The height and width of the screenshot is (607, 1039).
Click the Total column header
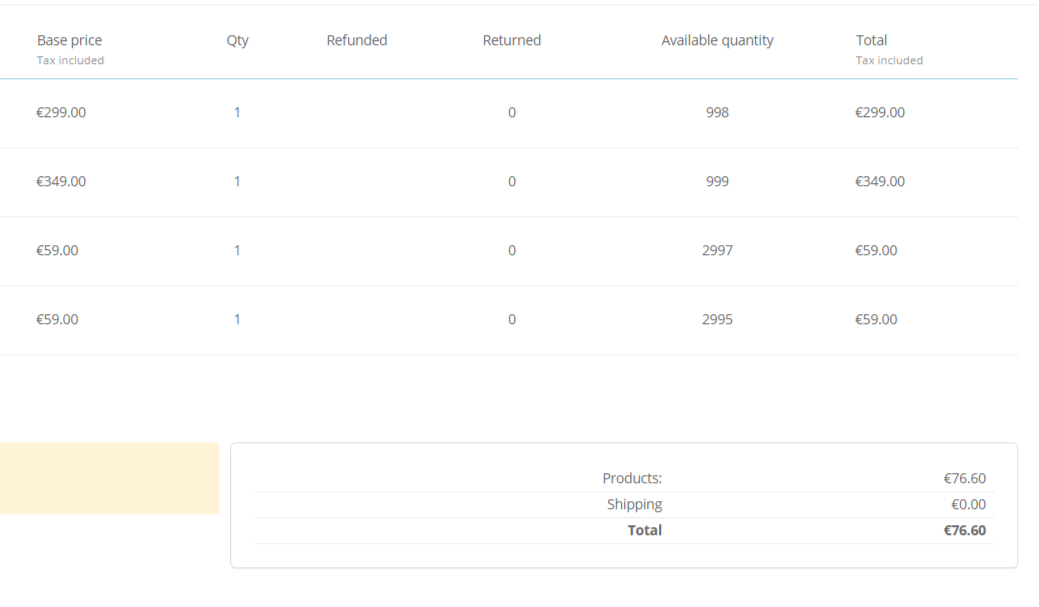click(x=871, y=41)
